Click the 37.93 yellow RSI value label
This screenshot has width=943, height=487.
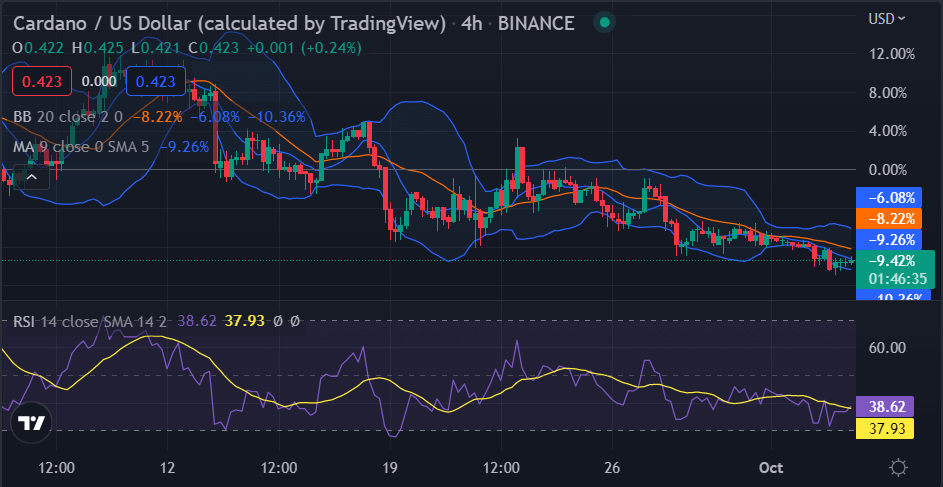884,428
